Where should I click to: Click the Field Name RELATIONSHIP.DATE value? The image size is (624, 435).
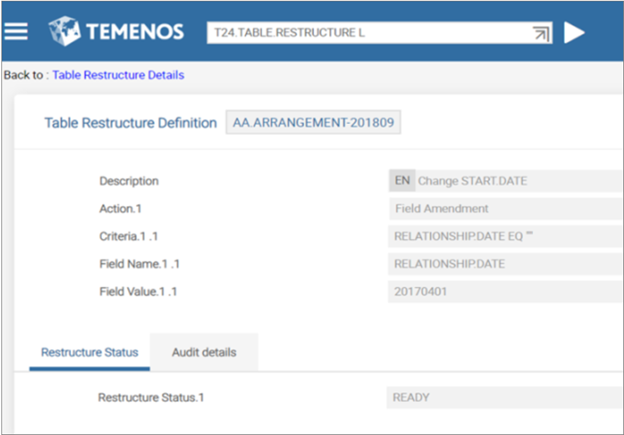(x=503, y=265)
